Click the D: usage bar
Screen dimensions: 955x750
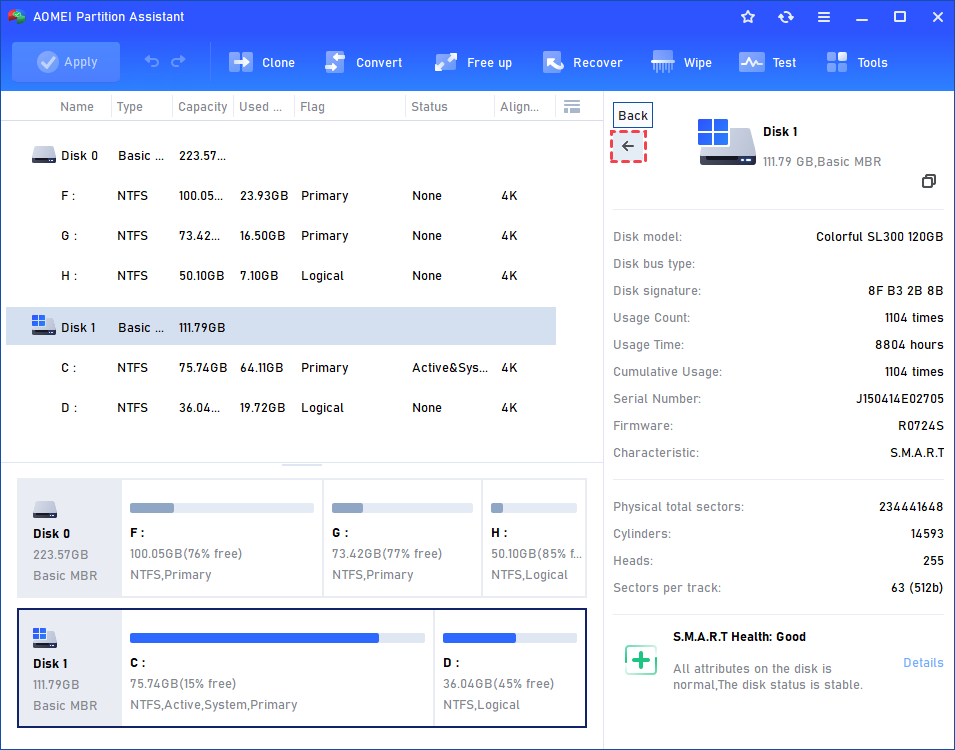(x=510, y=638)
